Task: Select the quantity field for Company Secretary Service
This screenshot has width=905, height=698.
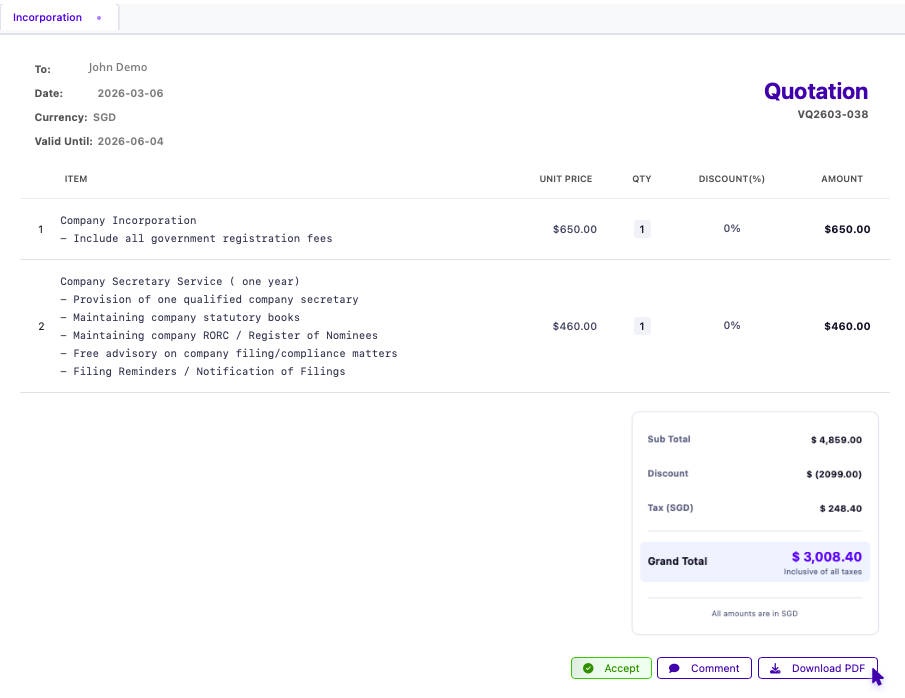Action: click(641, 325)
